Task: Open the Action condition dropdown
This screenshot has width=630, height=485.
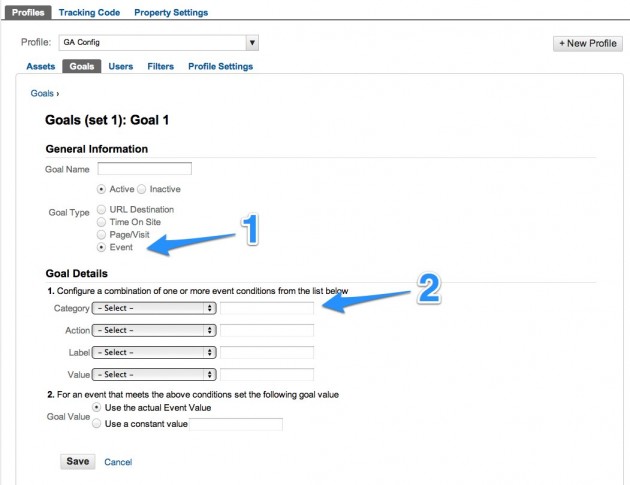Action: coord(154,330)
